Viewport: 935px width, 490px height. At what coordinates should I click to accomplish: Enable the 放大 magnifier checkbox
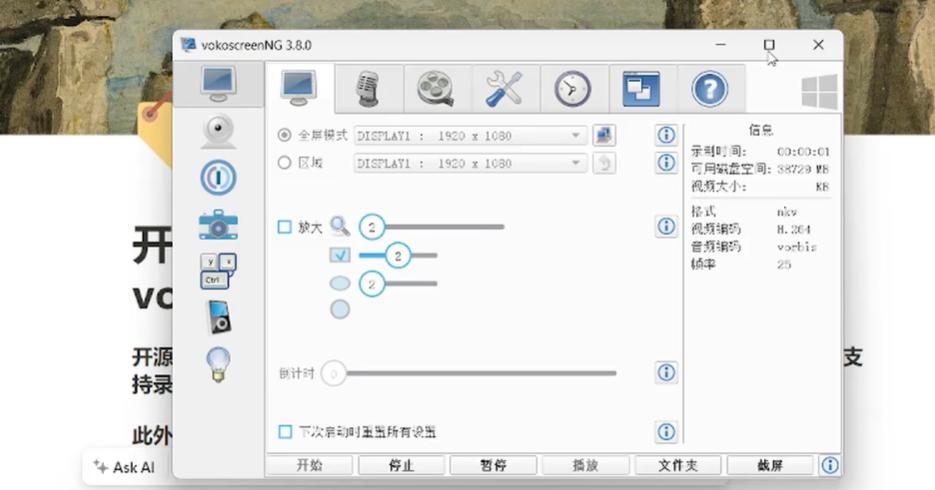tap(284, 227)
